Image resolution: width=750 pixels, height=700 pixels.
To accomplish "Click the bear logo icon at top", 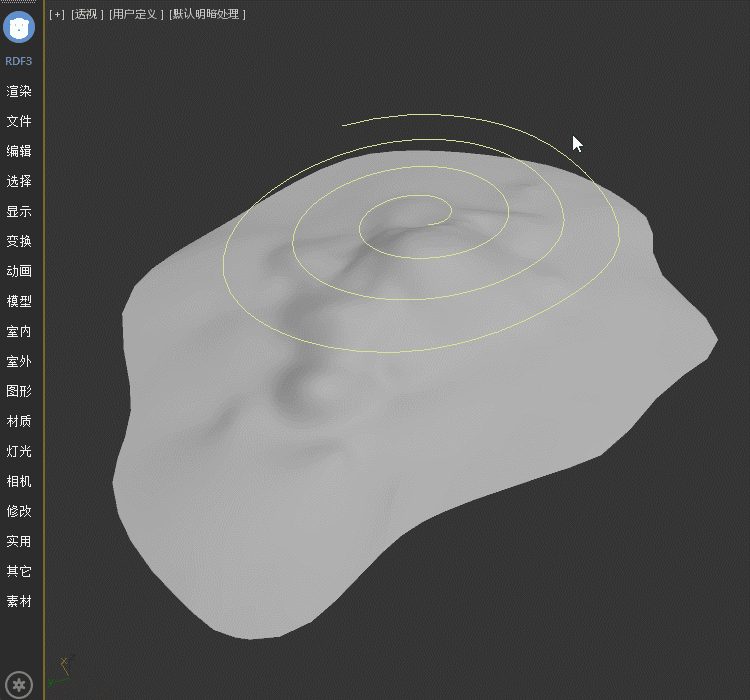I will [x=20, y=26].
